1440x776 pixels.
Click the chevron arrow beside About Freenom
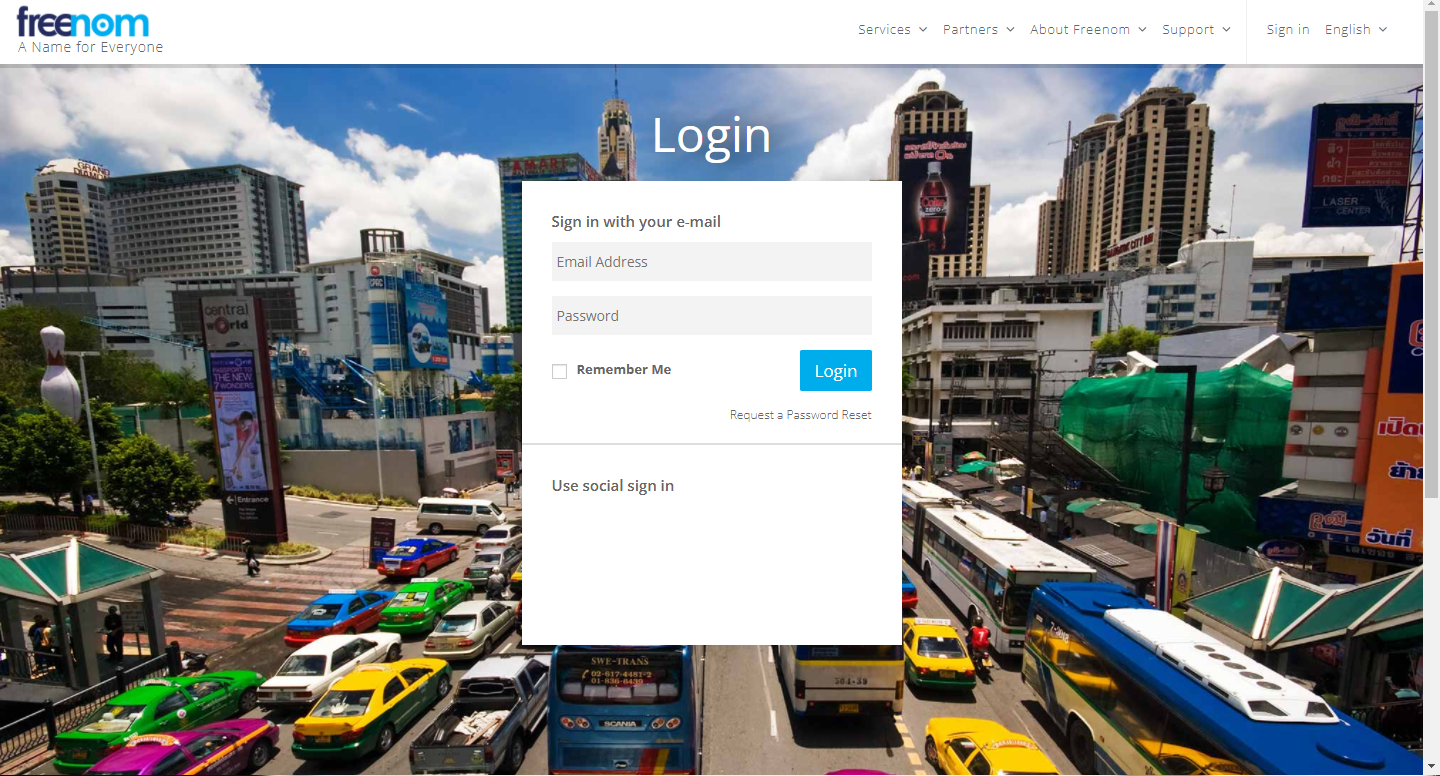(1143, 30)
